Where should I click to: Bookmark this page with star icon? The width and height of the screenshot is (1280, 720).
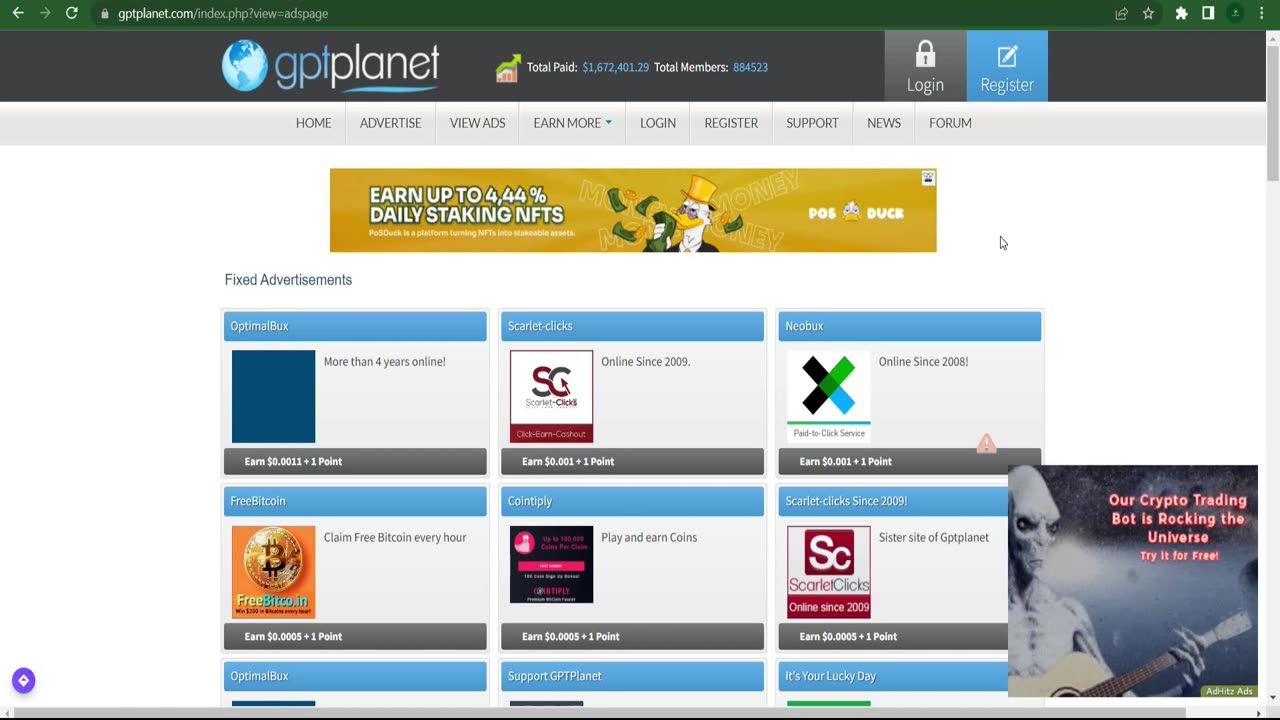[x=1148, y=13]
